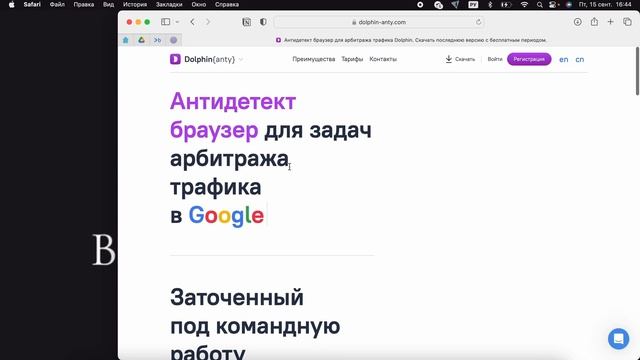Screen dimensions: 640x360
Task: Go back to previous page
Action: tap(193, 22)
